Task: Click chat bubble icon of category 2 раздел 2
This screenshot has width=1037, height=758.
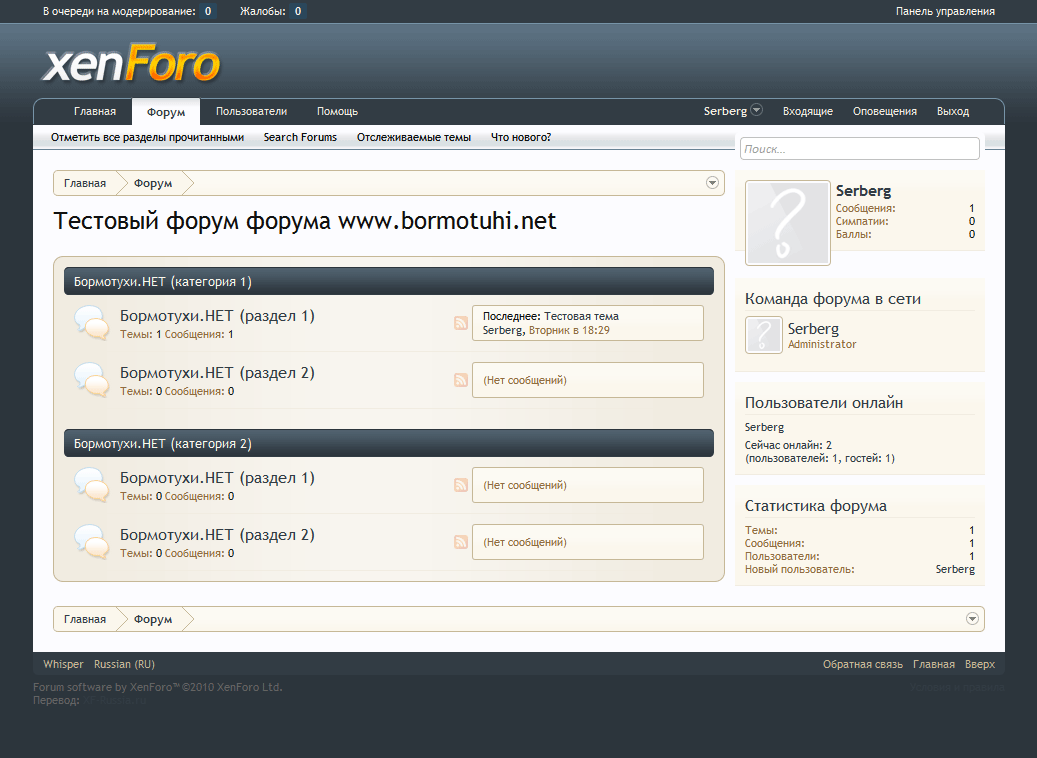Action: tap(91, 542)
